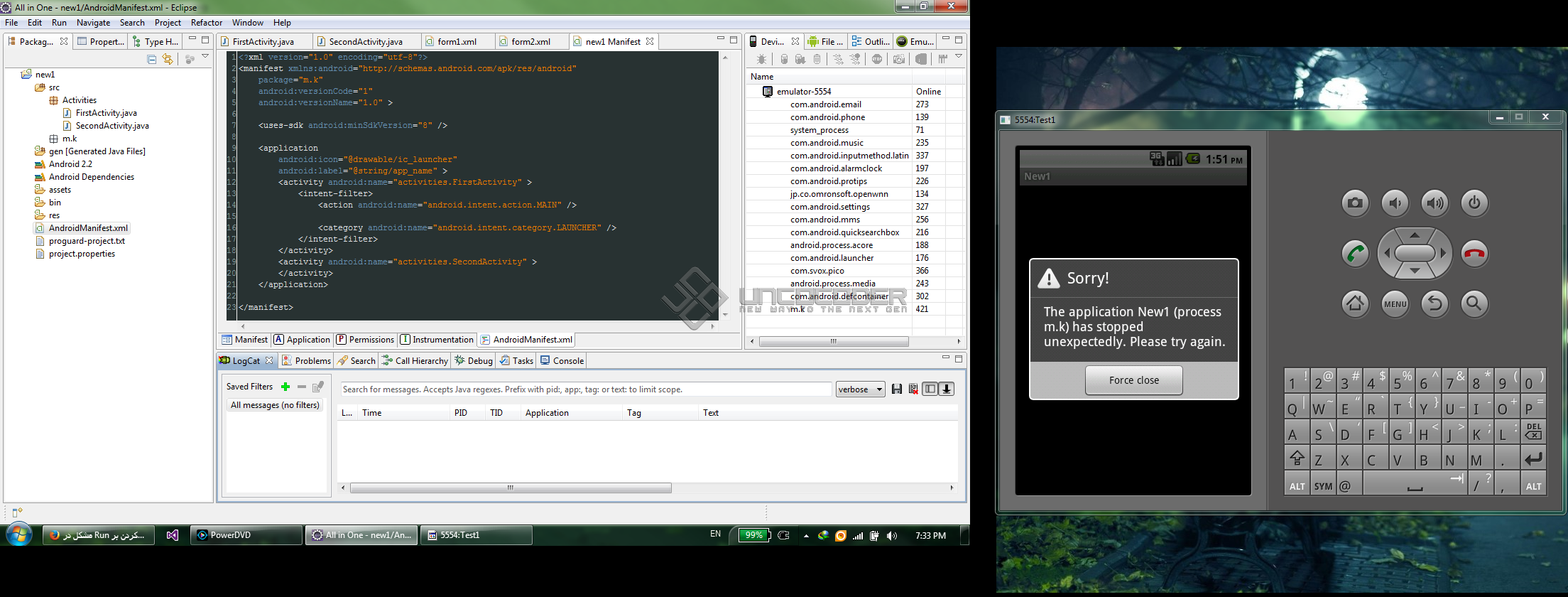Click emulator back button

[x=1434, y=304]
